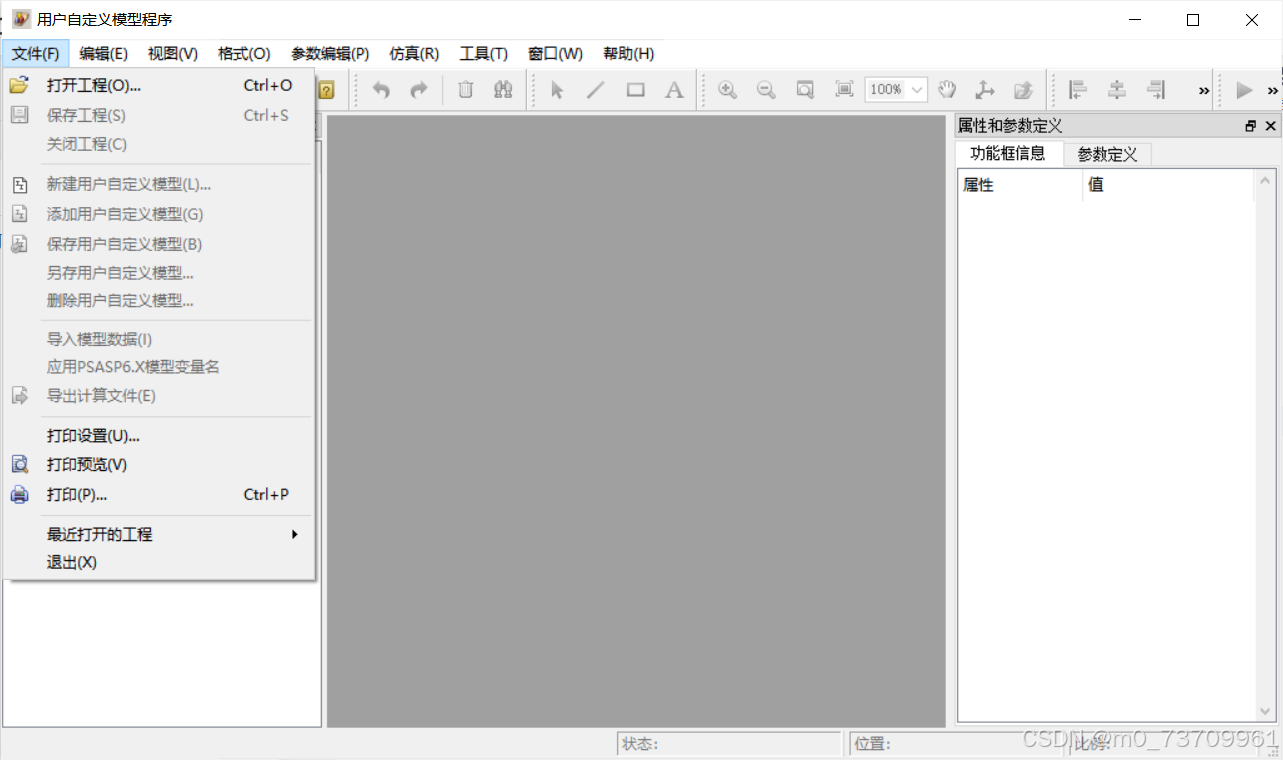The image size is (1283, 760).
Task: Select the rectangle drawing tool
Action: pos(634,89)
